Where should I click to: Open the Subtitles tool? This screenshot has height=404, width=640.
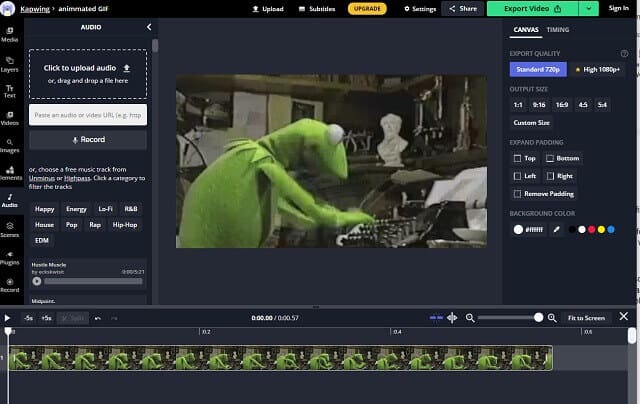317,9
